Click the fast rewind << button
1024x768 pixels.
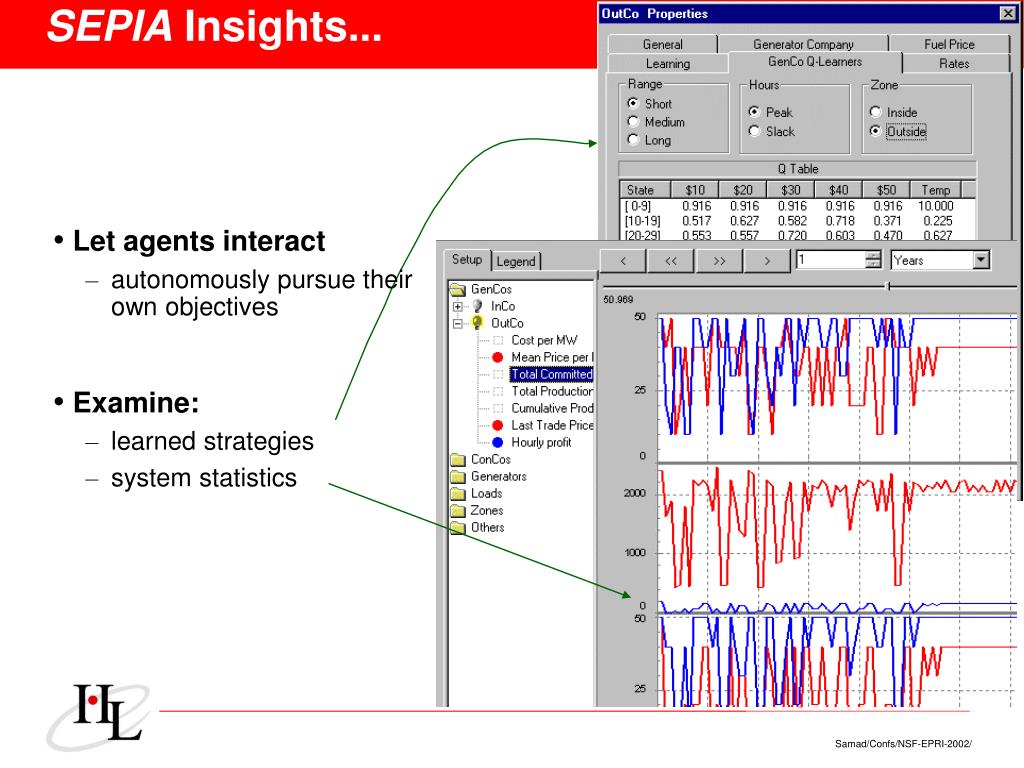tap(671, 261)
